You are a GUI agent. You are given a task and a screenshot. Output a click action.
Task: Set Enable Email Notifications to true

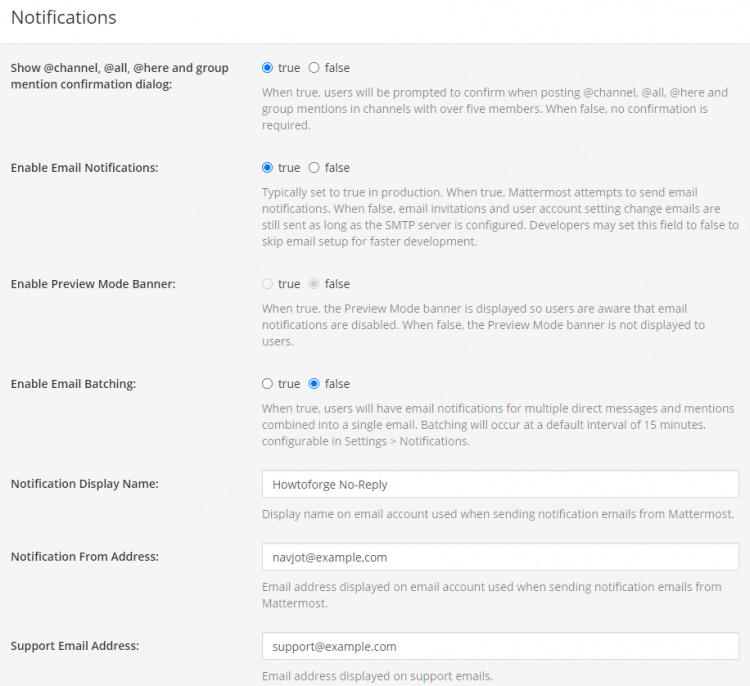pos(267,168)
